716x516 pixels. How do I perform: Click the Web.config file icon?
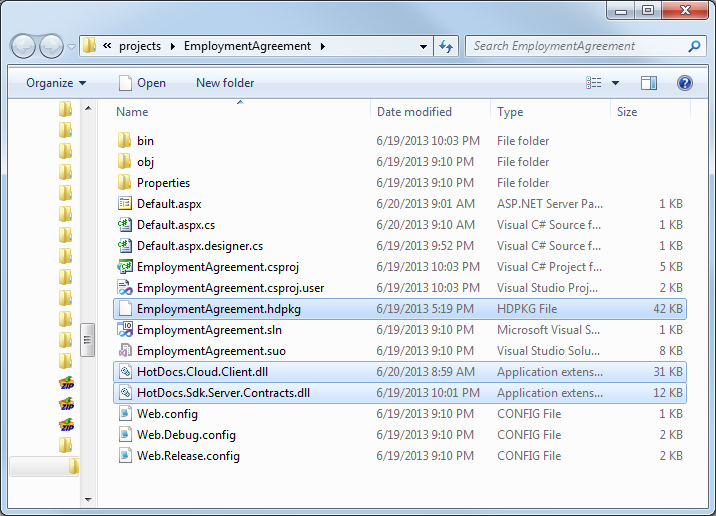(x=124, y=414)
